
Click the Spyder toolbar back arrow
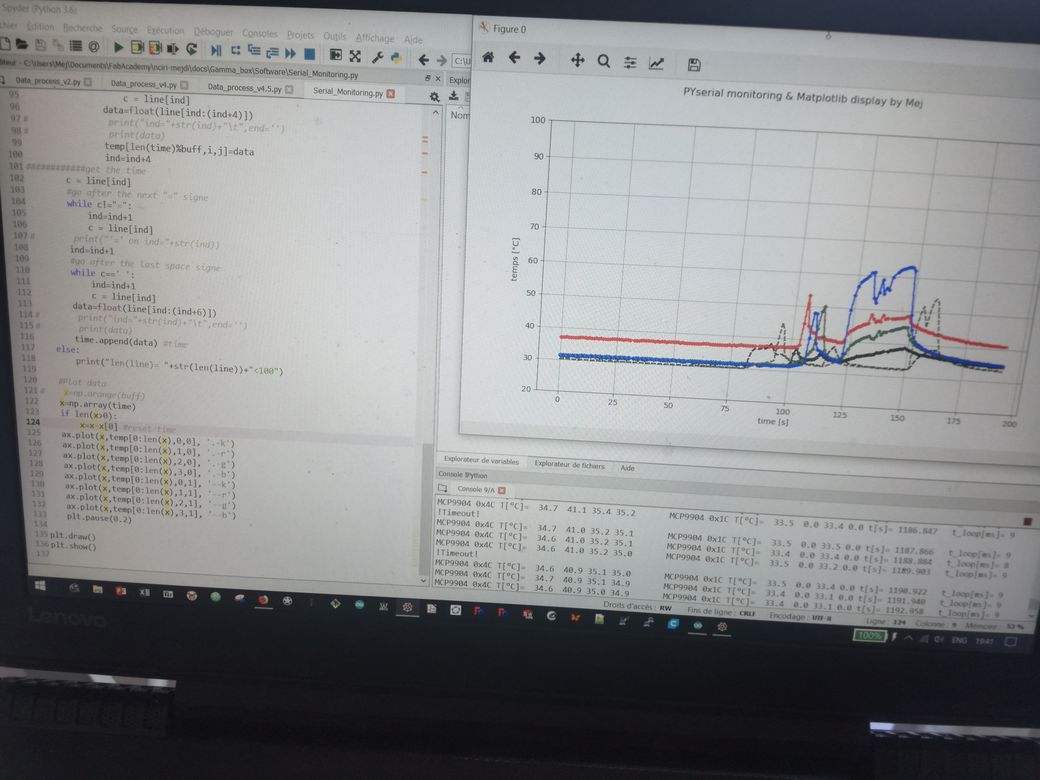pos(423,60)
